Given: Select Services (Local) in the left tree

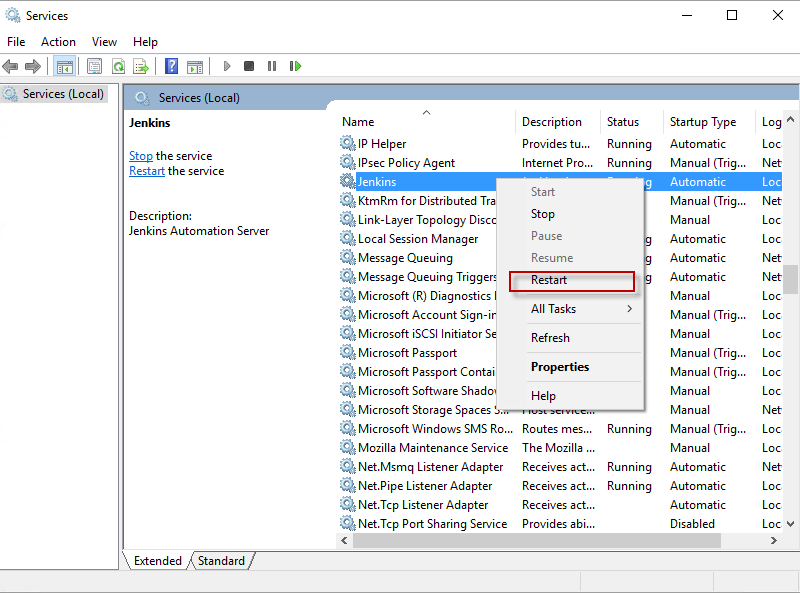Looking at the screenshot, I should (x=63, y=94).
